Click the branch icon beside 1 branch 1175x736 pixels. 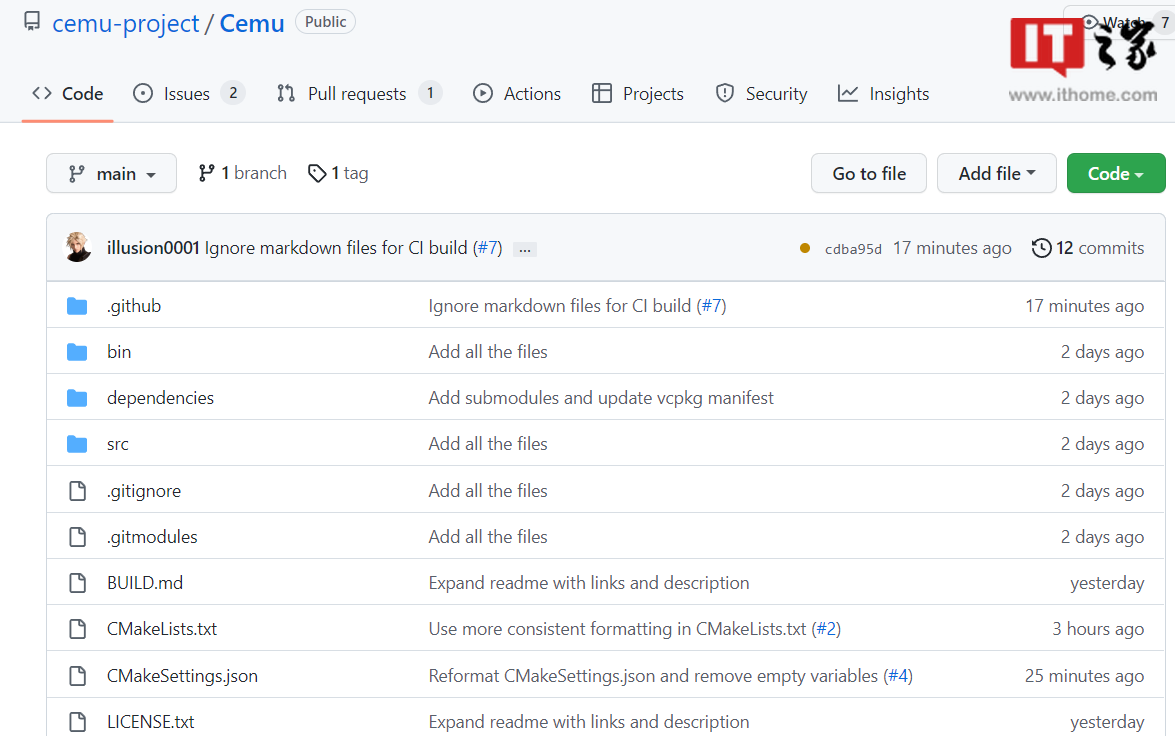coord(206,173)
